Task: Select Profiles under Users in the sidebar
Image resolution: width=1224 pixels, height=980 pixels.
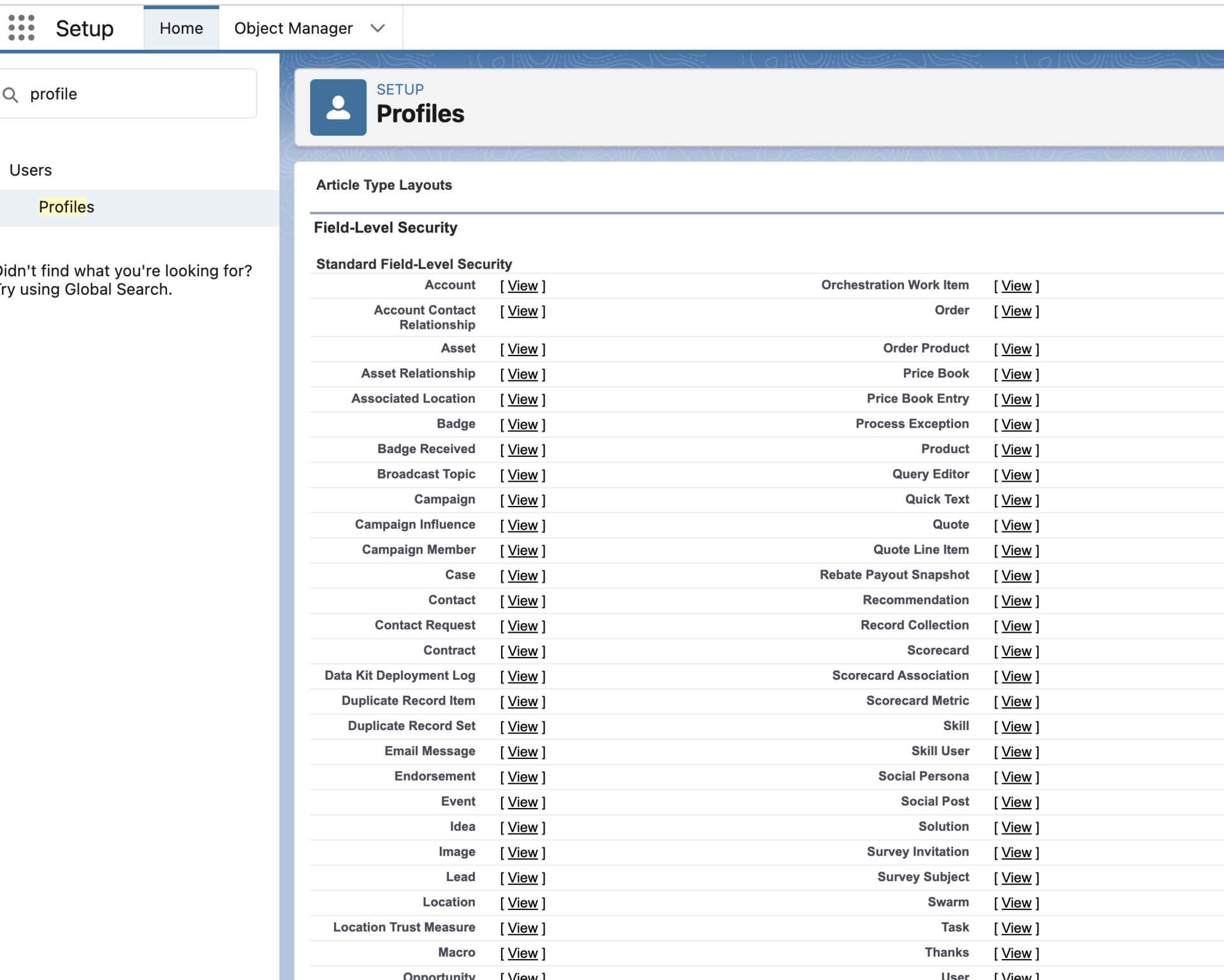Action: [66, 206]
